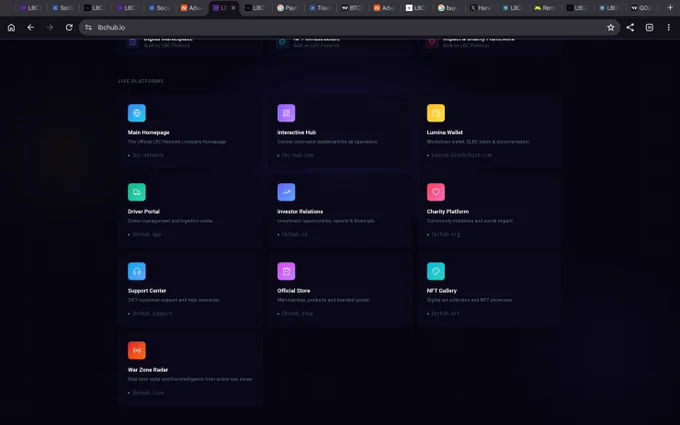680x425 pixels.
Task: Open the lumina-blockchain.com link
Action: pyautogui.click(x=461, y=155)
